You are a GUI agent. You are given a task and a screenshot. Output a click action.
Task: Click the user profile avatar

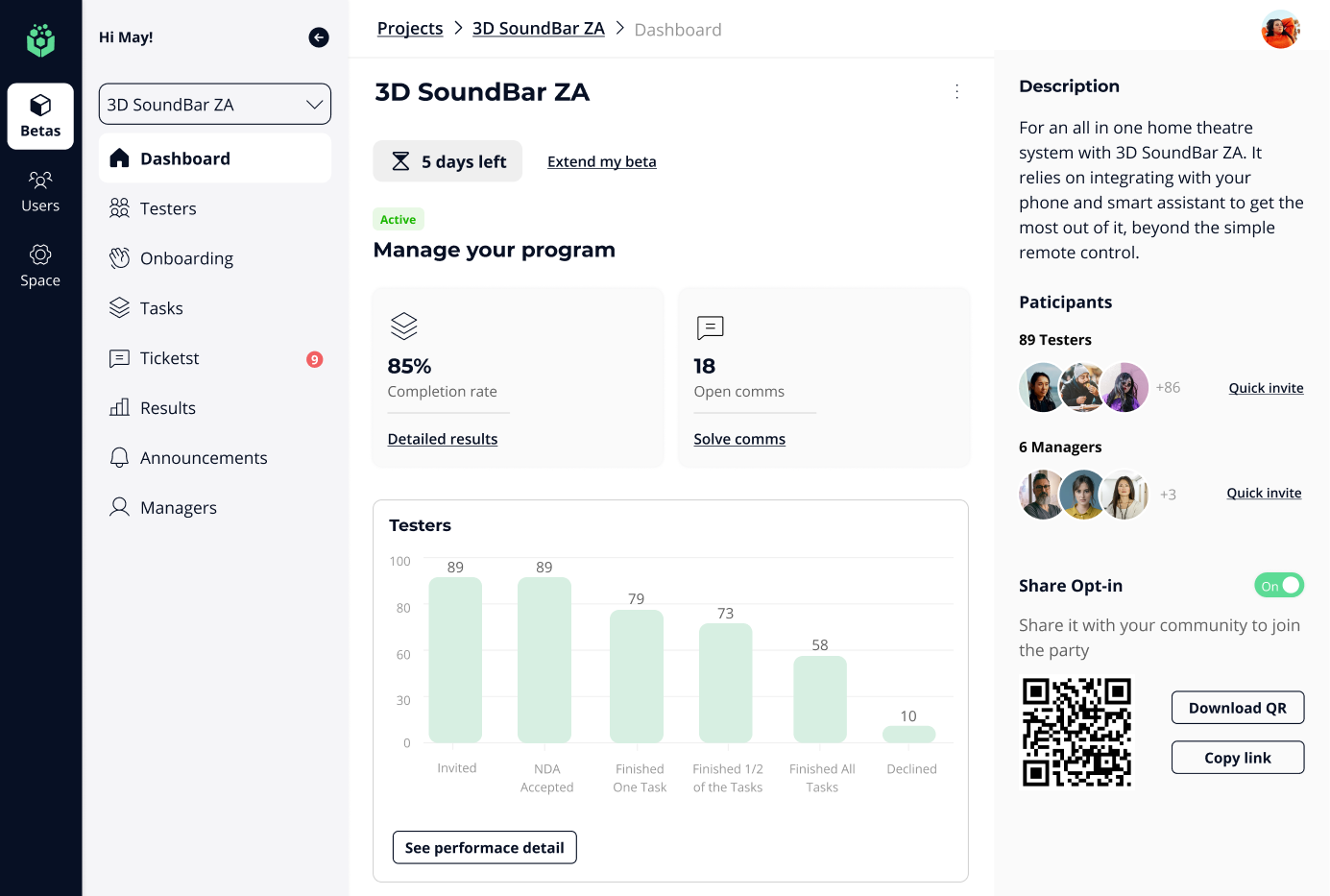(1280, 30)
